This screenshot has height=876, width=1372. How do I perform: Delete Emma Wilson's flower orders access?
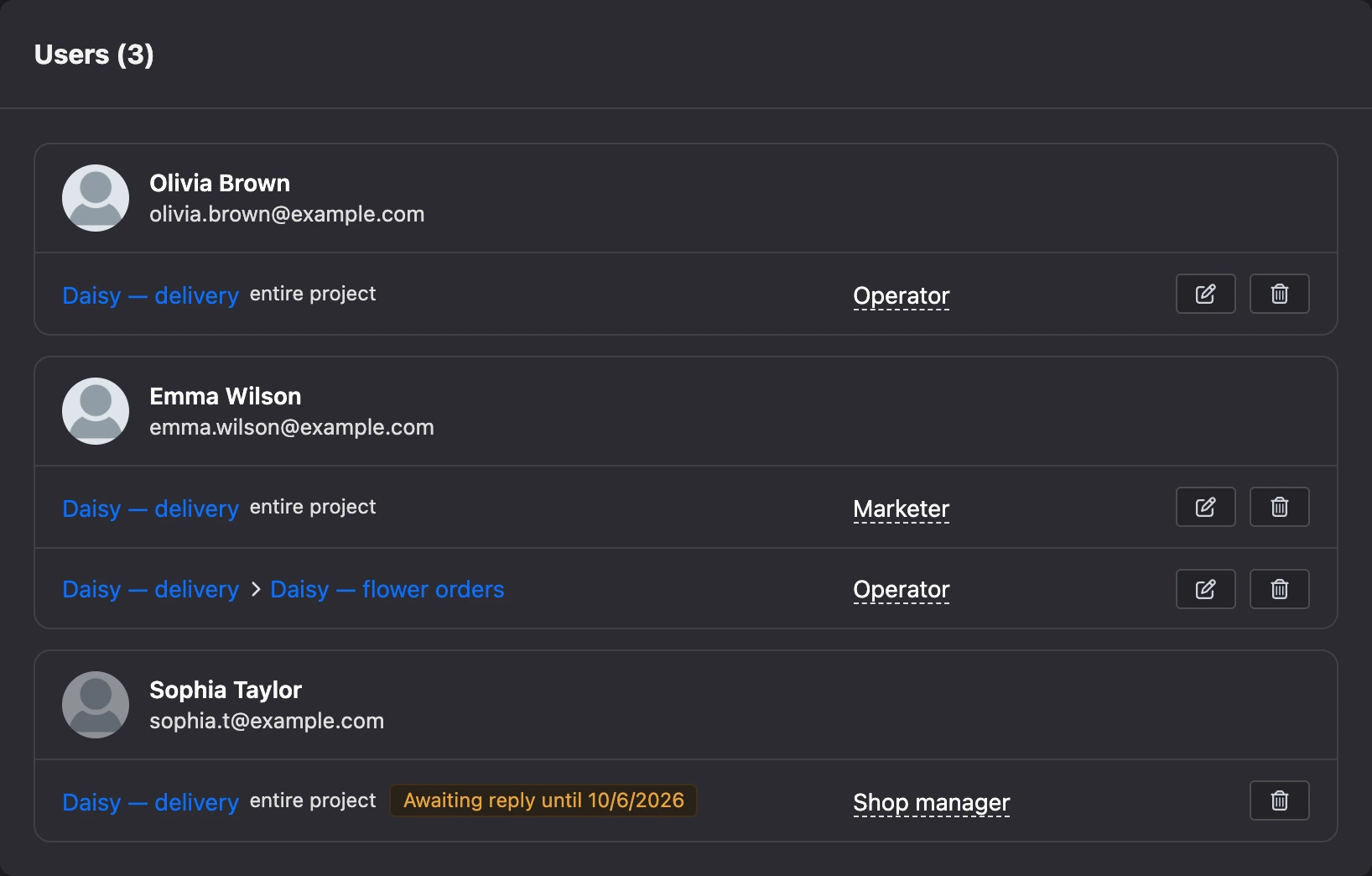coord(1279,589)
